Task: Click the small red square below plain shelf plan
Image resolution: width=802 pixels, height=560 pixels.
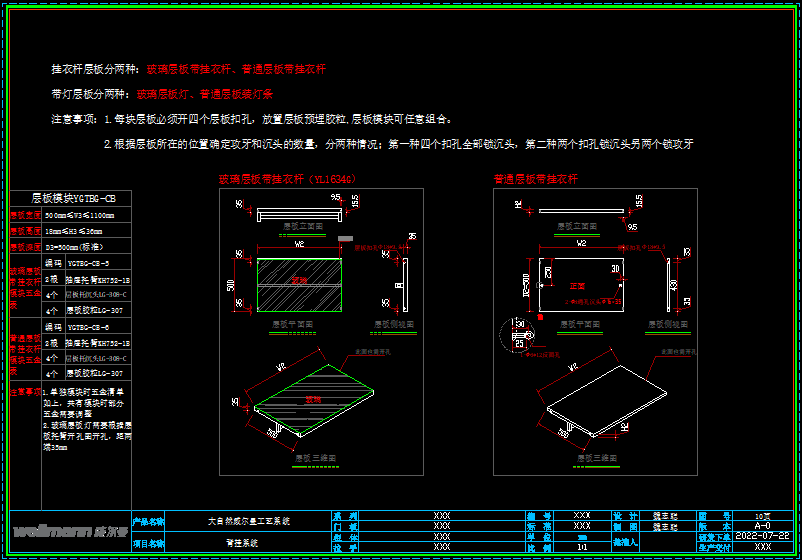Action: pos(540,317)
